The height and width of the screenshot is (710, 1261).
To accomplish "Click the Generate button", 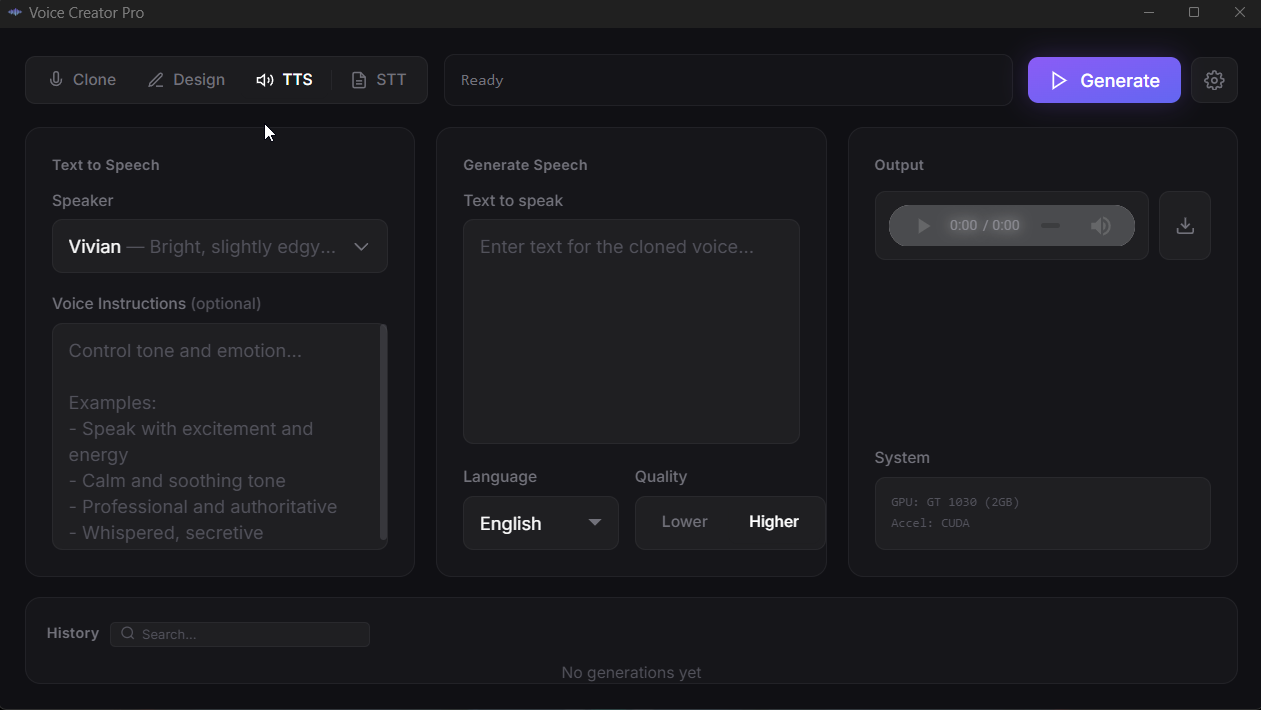I will tap(1104, 80).
